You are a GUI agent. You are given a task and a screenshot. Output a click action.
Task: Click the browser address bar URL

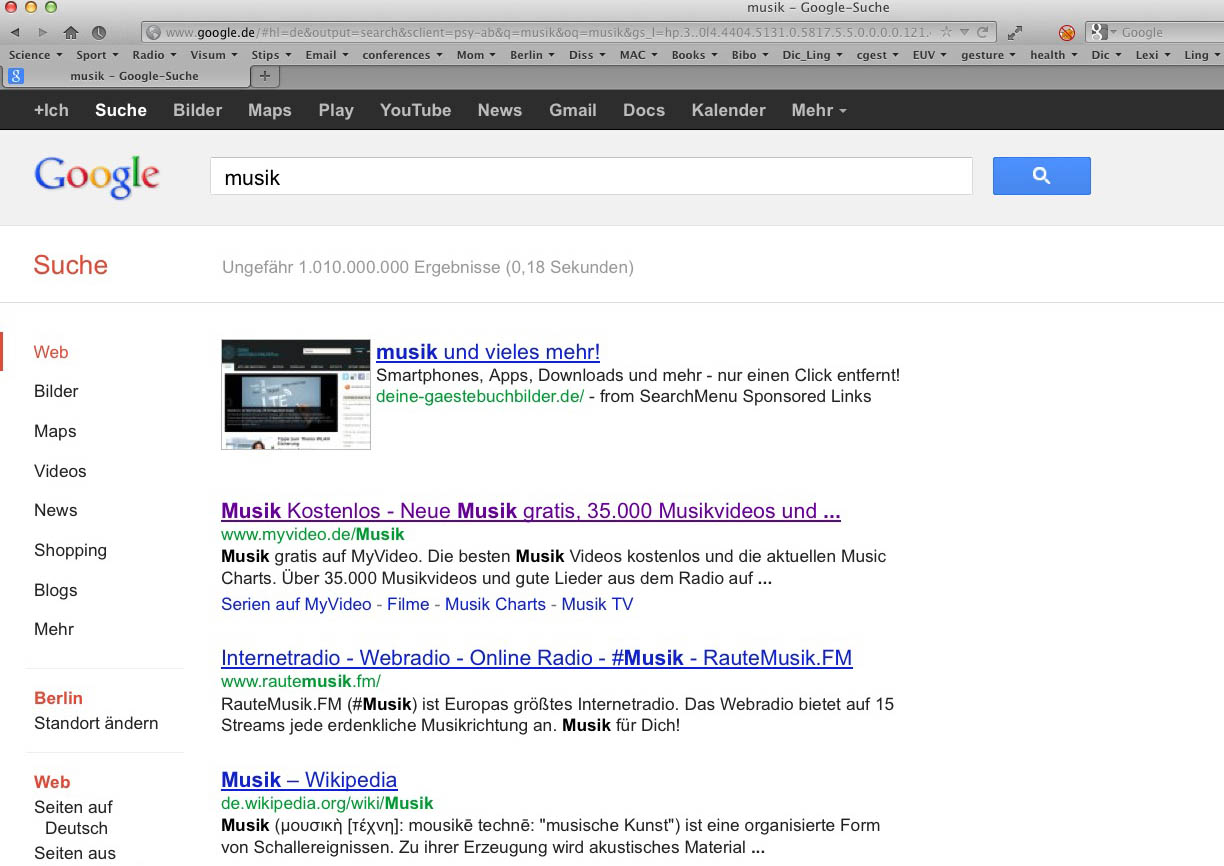[x=550, y=32]
